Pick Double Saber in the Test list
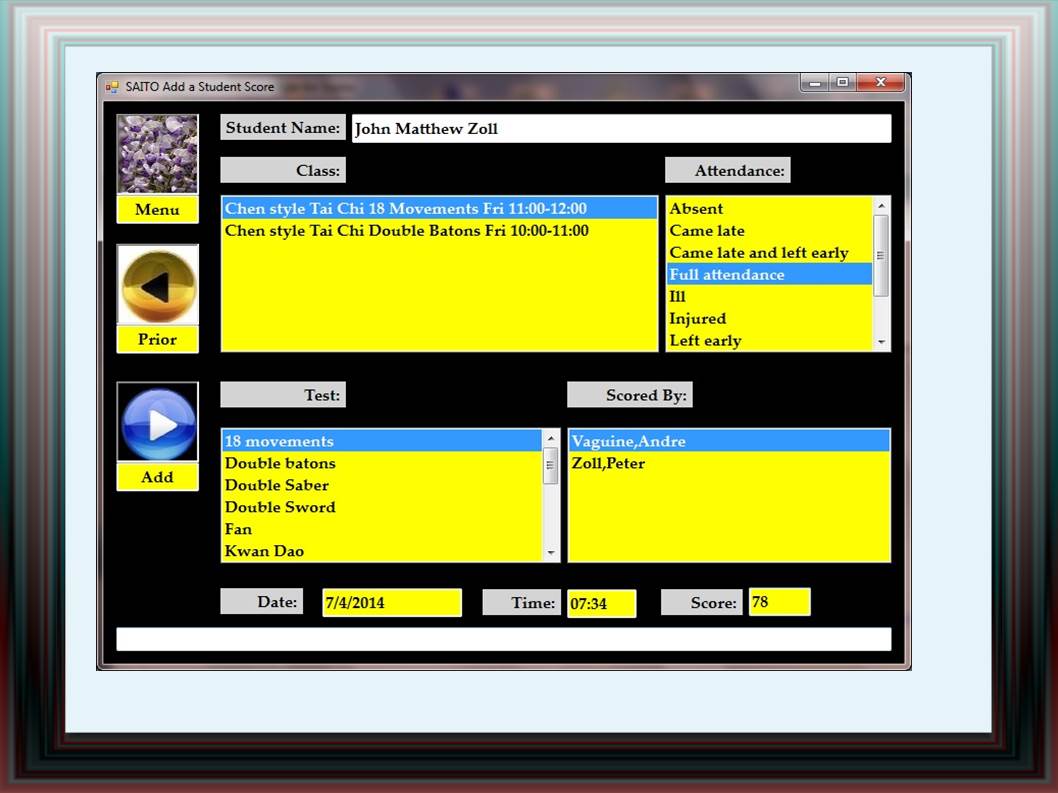The height and width of the screenshot is (793, 1058). [277, 485]
